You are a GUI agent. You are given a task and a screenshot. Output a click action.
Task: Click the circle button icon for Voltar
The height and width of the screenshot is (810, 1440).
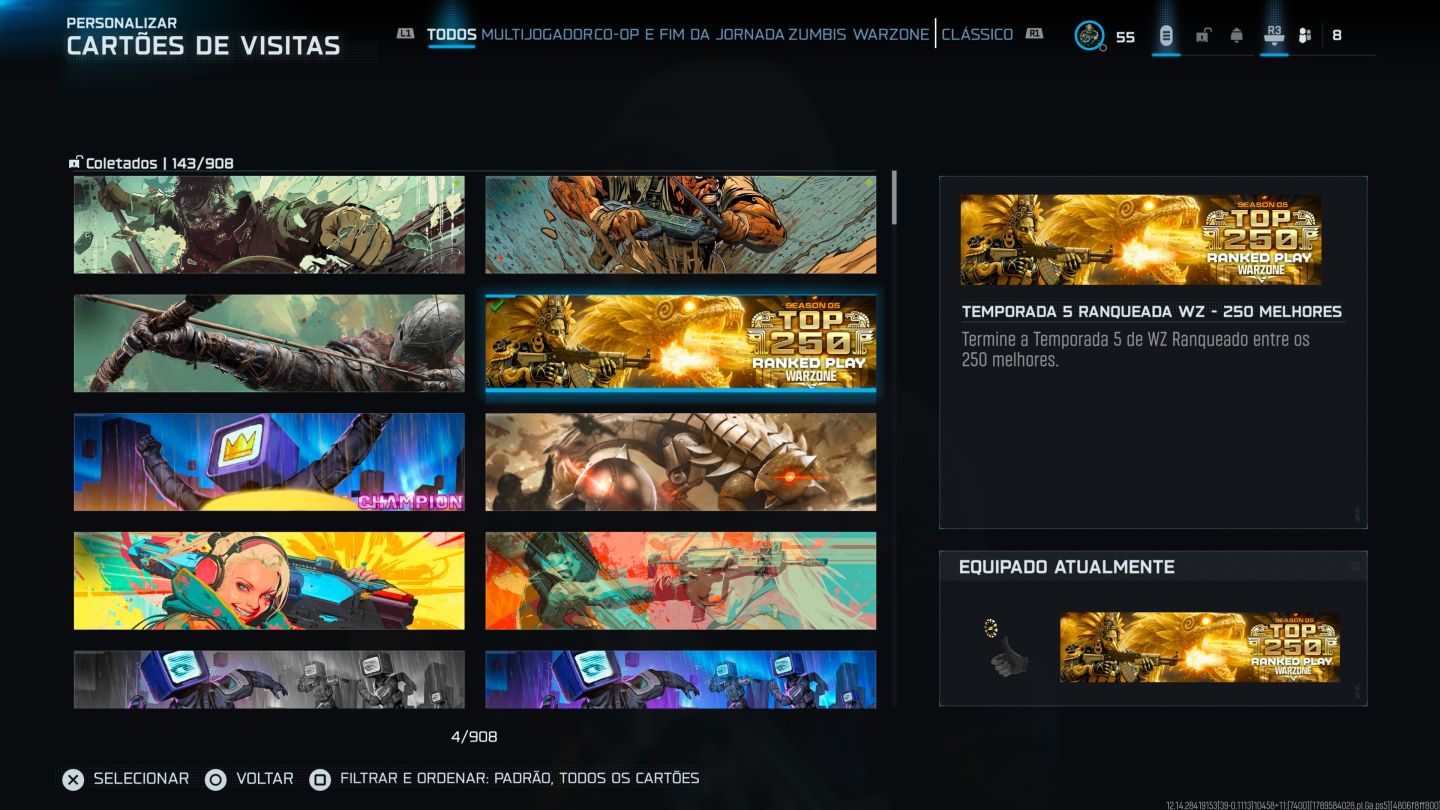(215, 779)
